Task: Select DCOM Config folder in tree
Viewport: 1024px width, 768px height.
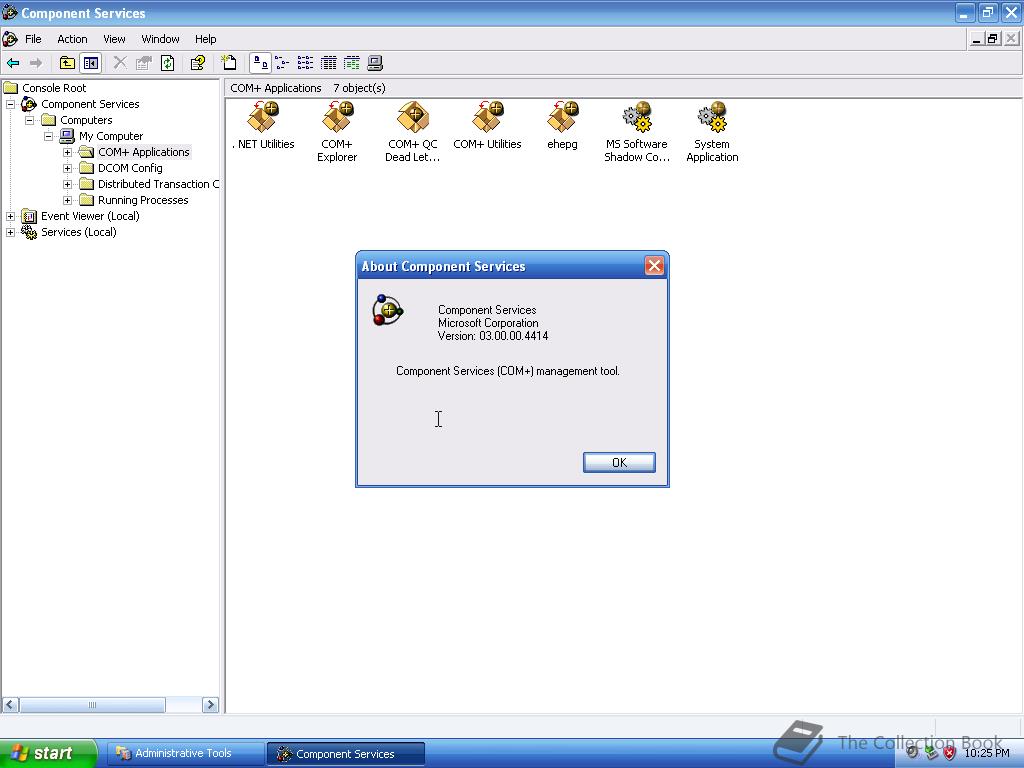Action: 130,168
